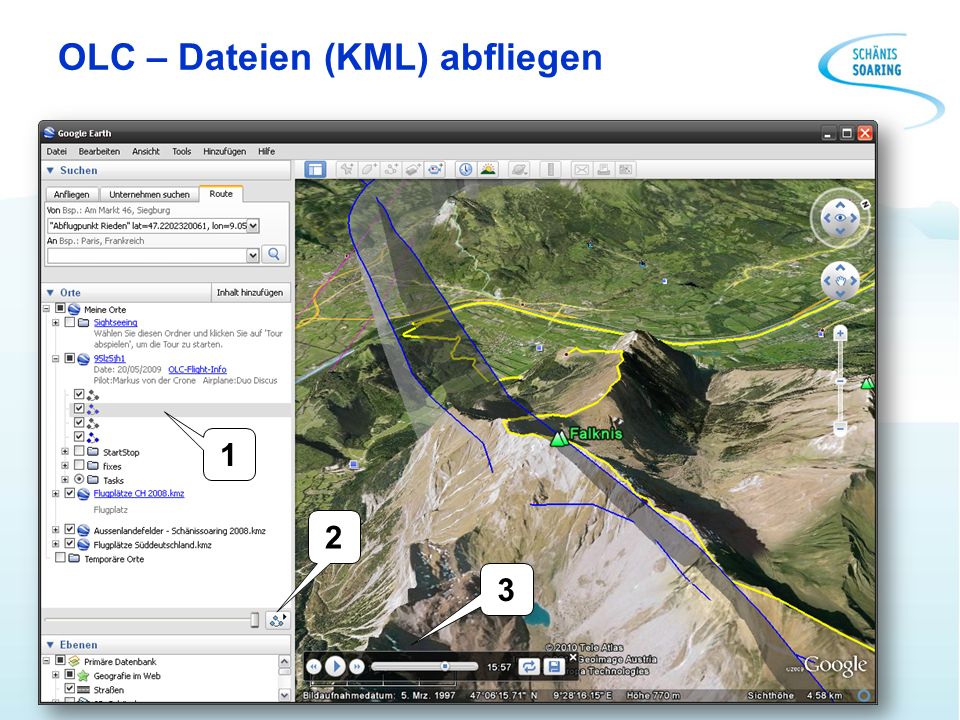Uncheck Aussenlandefelder Schänissoaring 2008.kmz checkbox
960x720 pixels.
point(69,530)
